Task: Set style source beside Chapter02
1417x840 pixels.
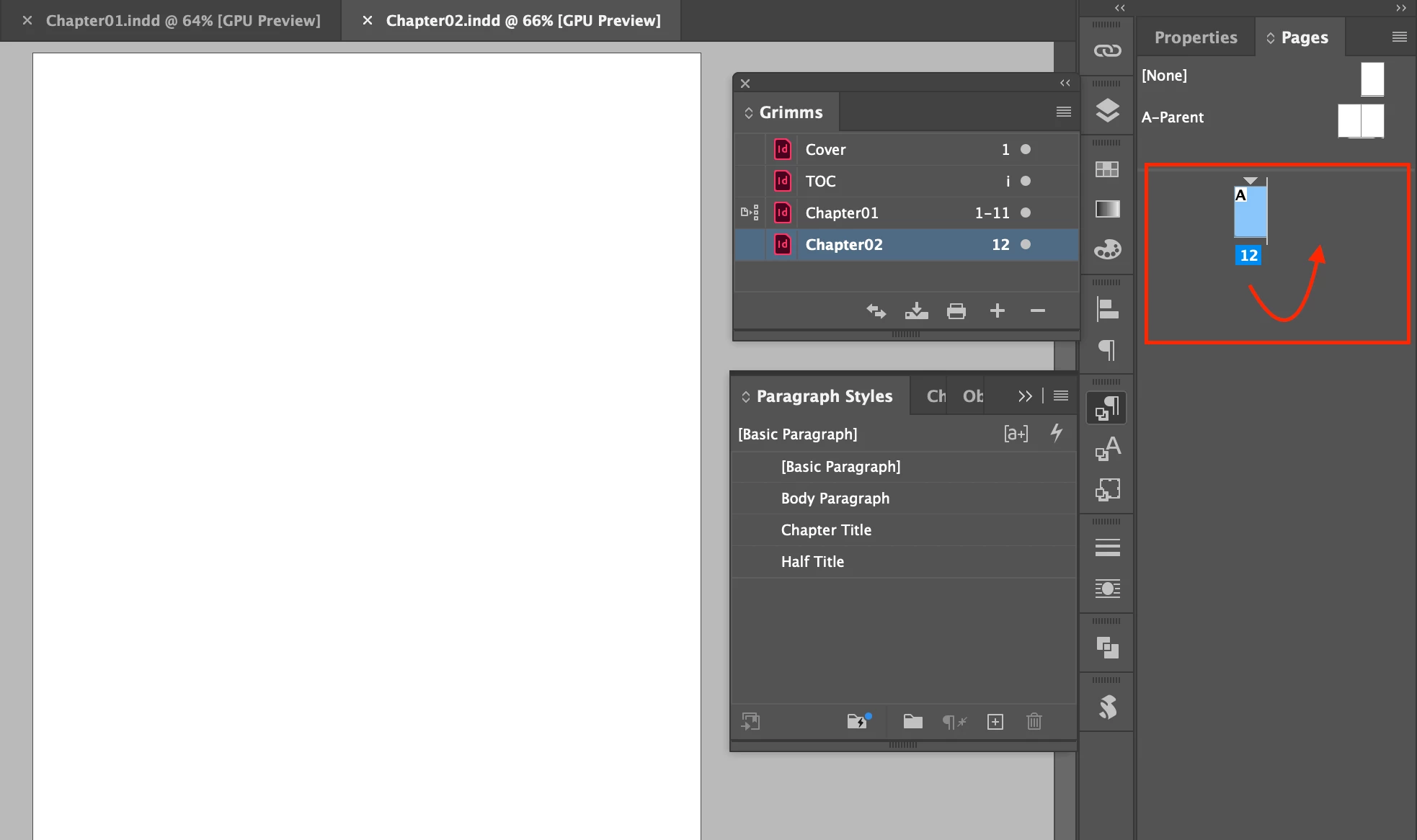Action: (750, 245)
